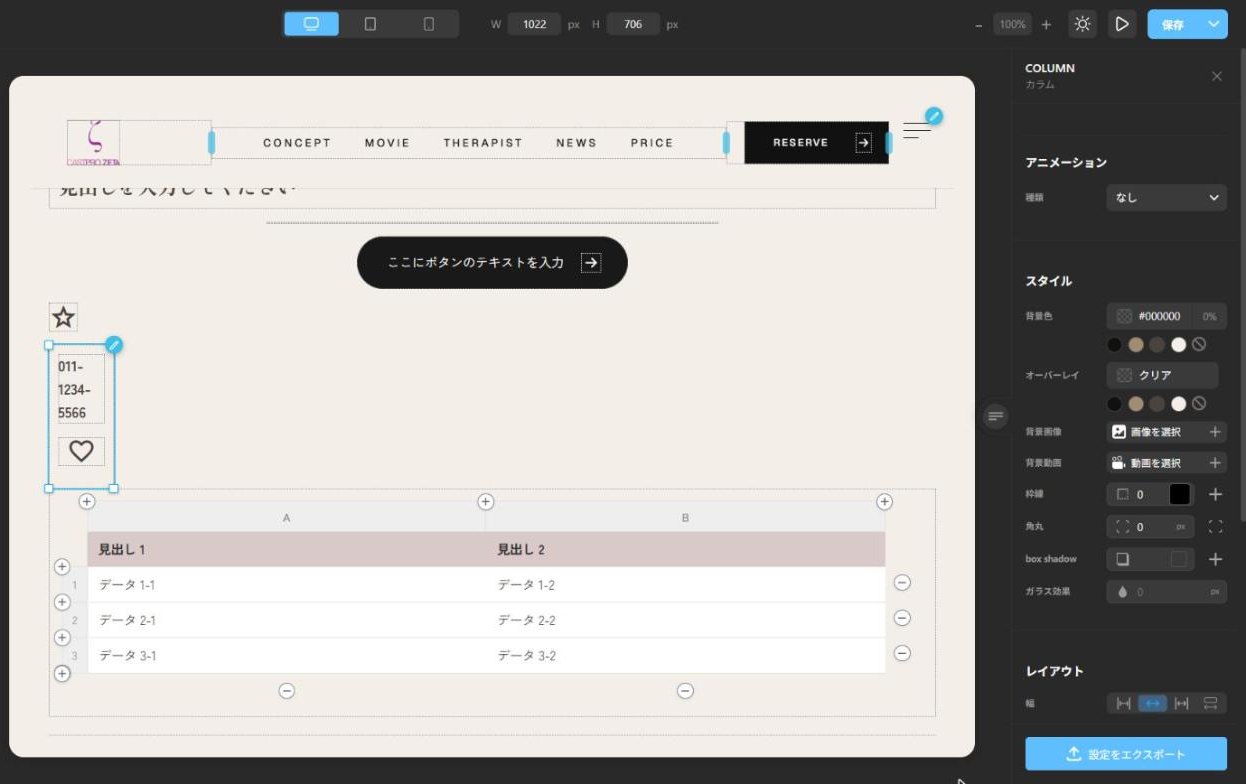
Task: Click the RESERVE button in header
Action: (x=817, y=143)
